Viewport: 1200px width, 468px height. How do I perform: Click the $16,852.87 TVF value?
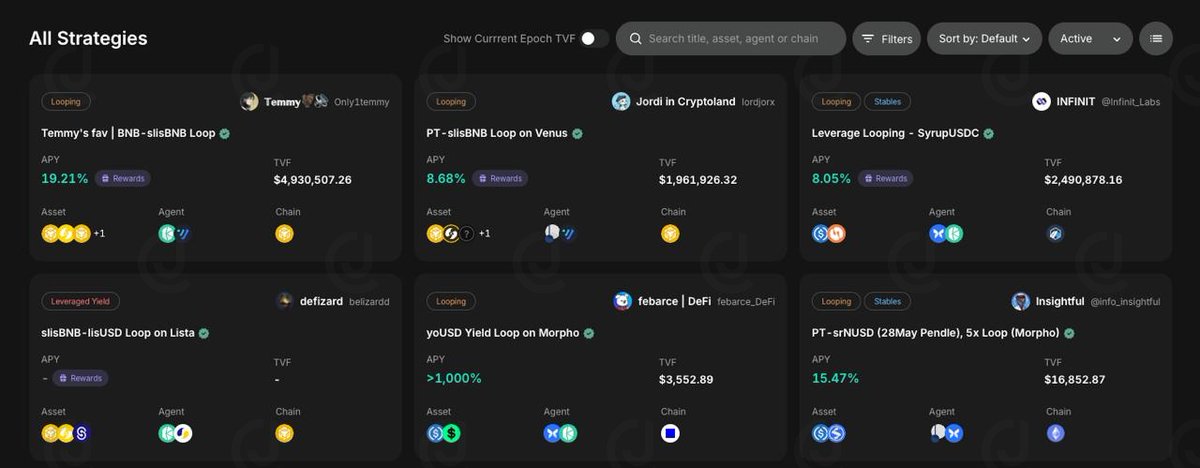tap(1075, 380)
